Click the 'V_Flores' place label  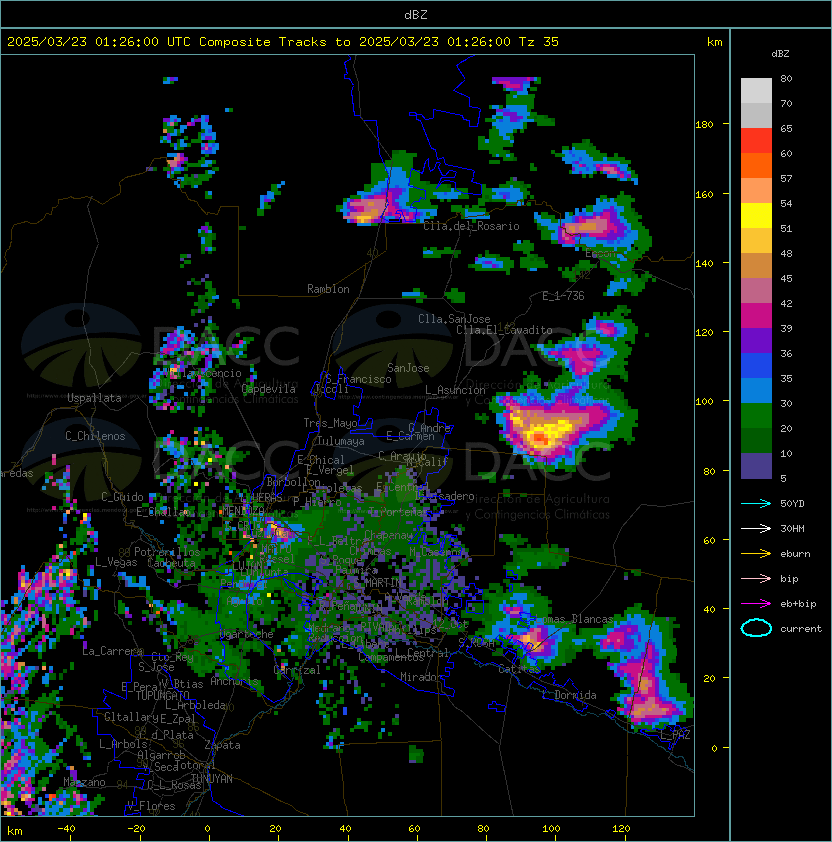pos(151,806)
